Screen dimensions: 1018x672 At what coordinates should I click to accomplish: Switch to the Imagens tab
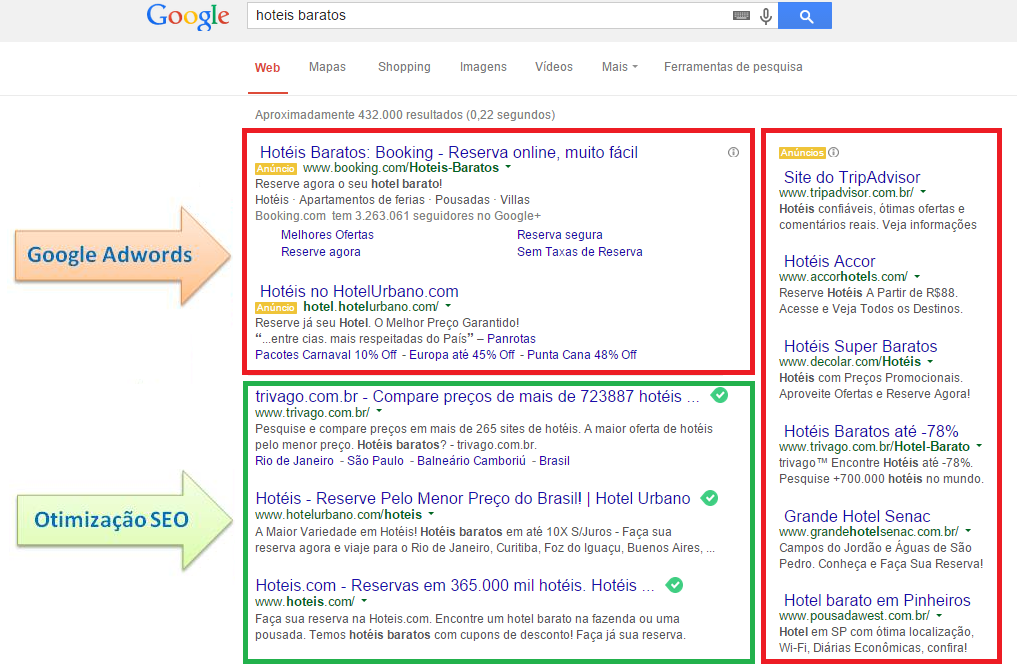click(x=483, y=67)
